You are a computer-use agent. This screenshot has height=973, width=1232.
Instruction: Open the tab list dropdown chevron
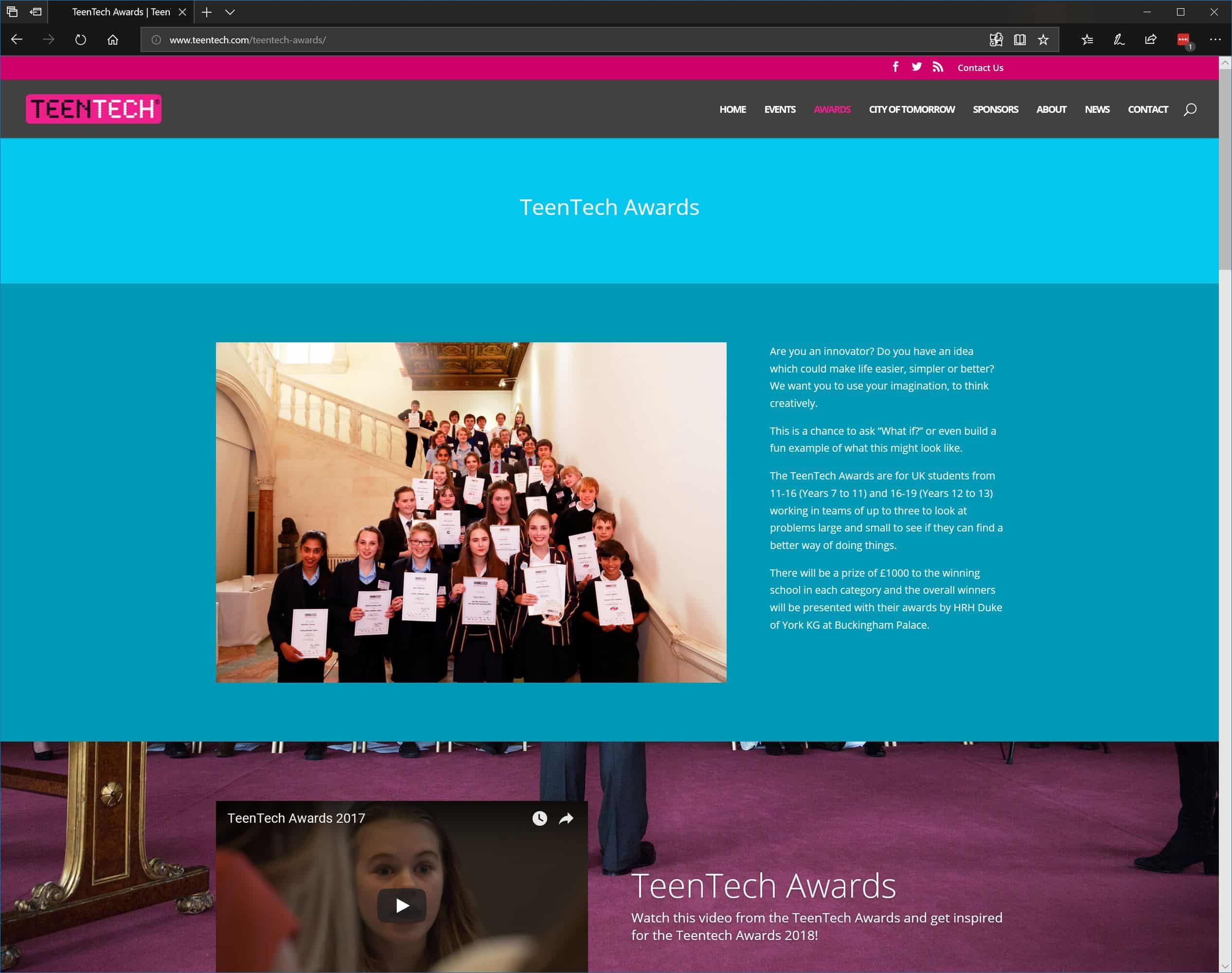[230, 12]
